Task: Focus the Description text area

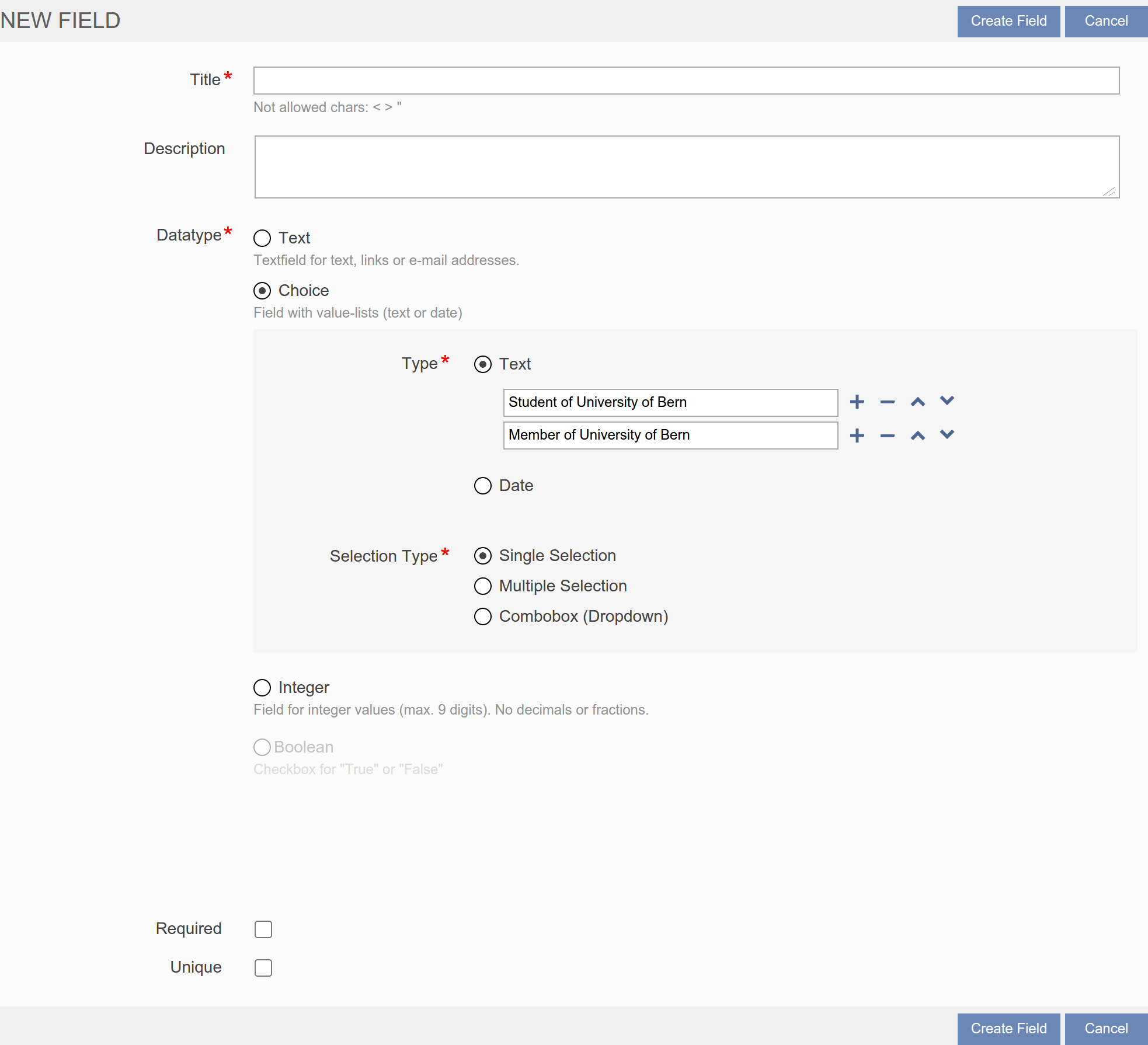Action: click(x=686, y=167)
